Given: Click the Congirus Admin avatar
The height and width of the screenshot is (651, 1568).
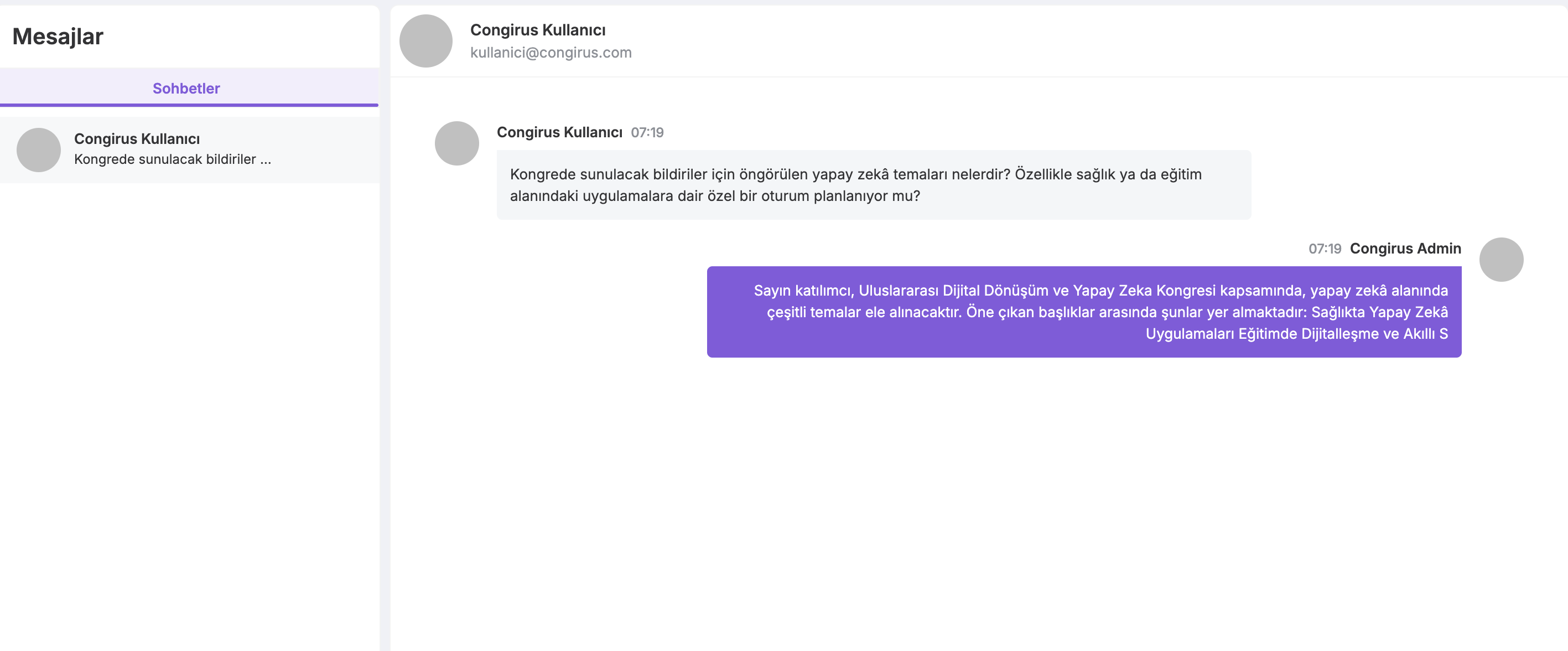Looking at the screenshot, I should [1501, 260].
